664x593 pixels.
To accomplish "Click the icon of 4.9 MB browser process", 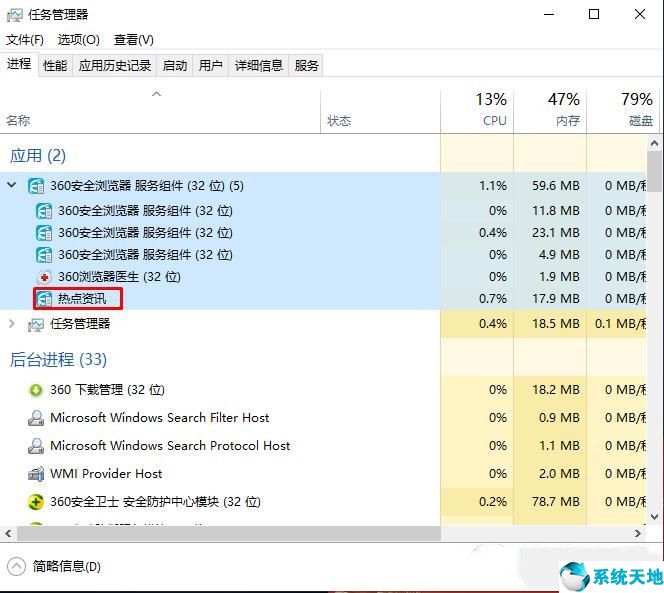I will pyautogui.click(x=44, y=255).
